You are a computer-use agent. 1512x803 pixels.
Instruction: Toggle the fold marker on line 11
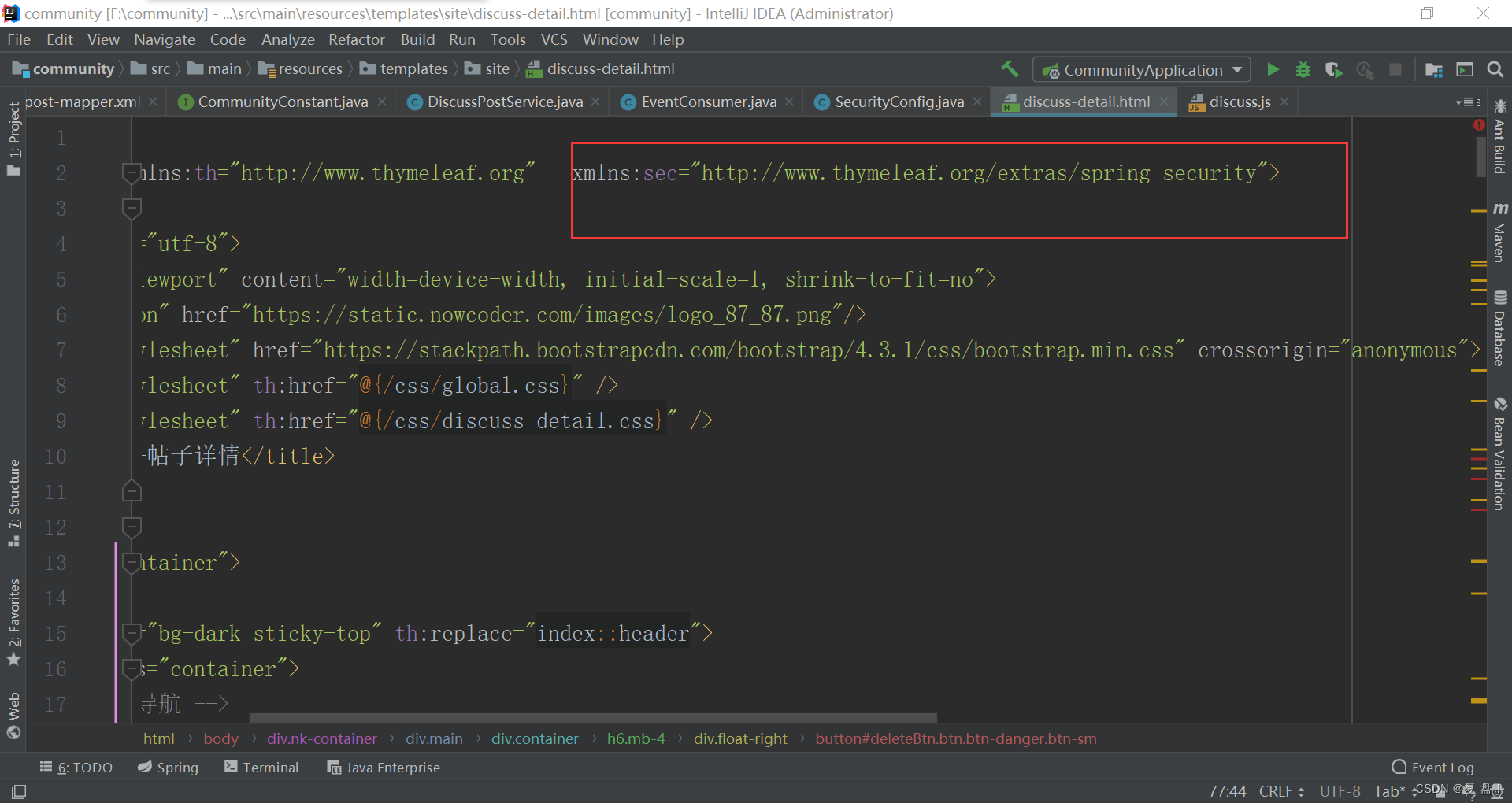point(132,492)
